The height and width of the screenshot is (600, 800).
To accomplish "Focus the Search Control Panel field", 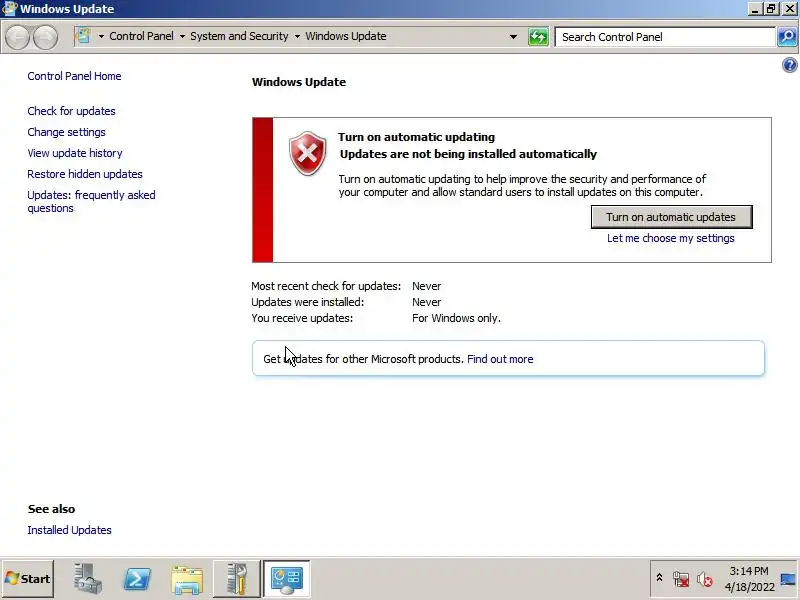I will coord(665,37).
